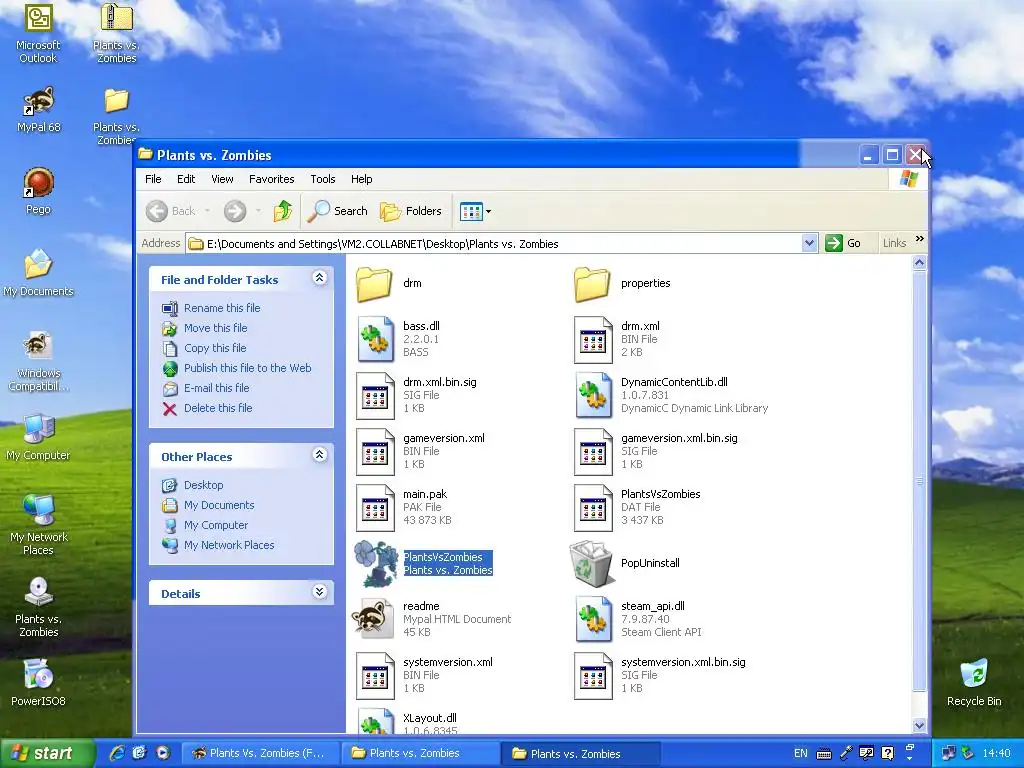
Task: Select drm.xml.bin.sig file icon
Action: click(x=375, y=395)
